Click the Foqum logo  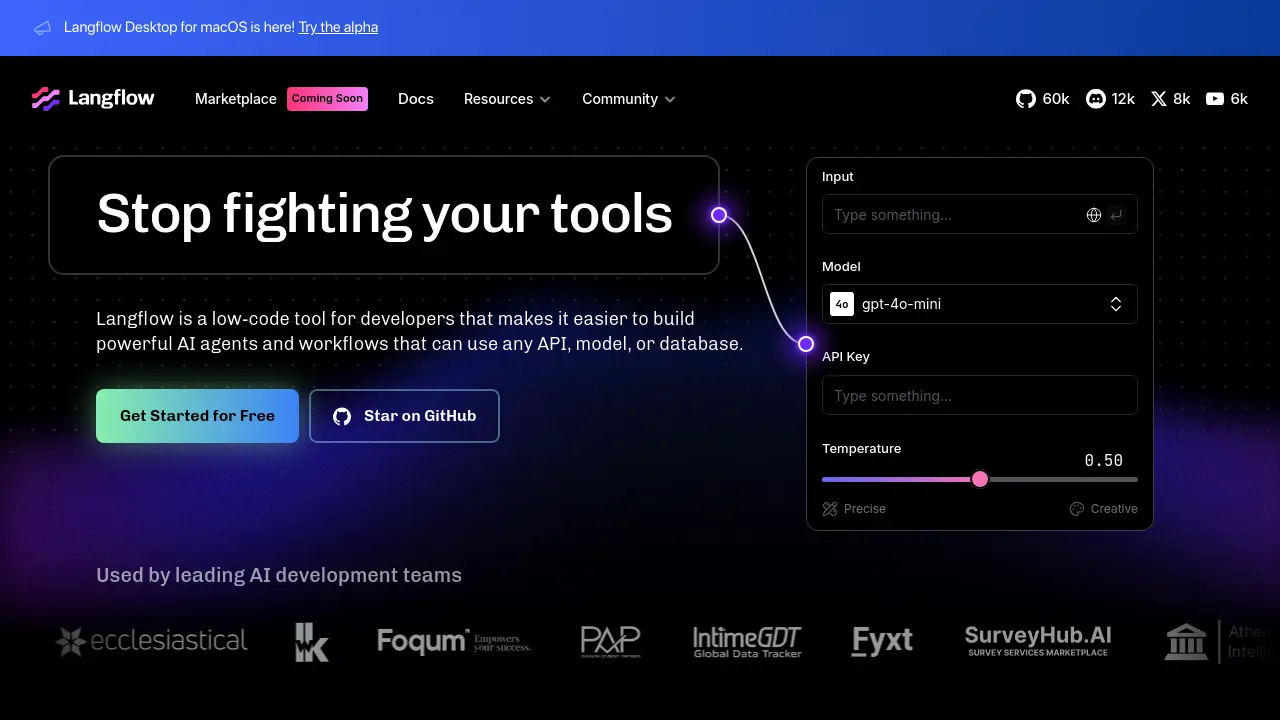click(x=453, y=641)
